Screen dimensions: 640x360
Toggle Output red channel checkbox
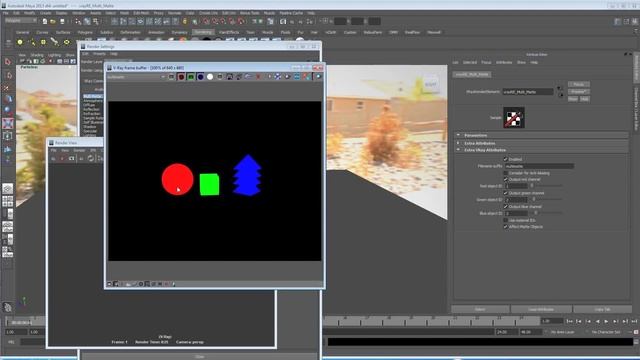(x=505, y=180)
